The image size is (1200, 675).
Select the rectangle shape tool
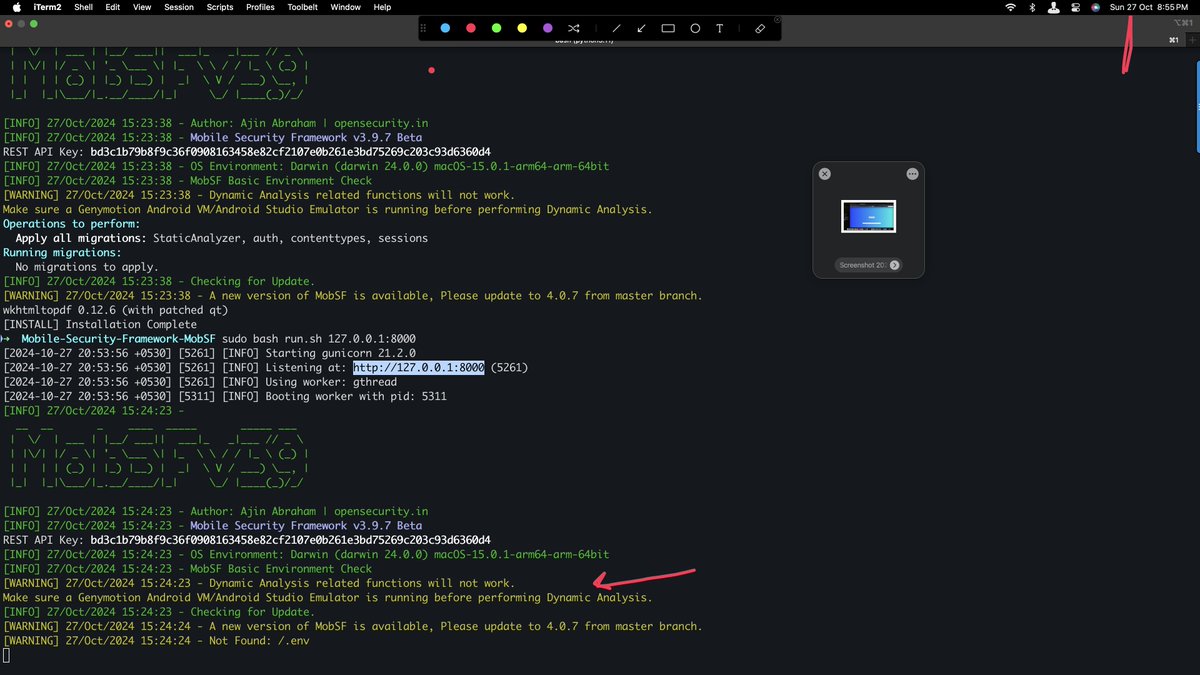[x=668, y=28]
